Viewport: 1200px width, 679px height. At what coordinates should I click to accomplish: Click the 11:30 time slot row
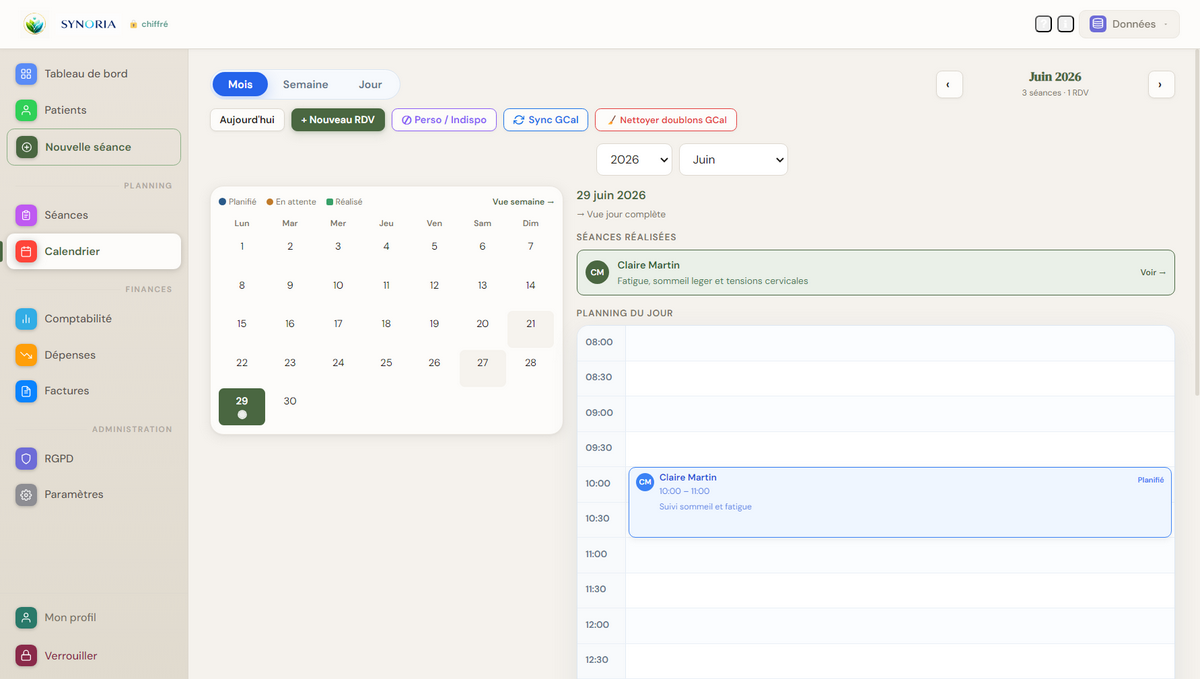[x=875, y=590]
